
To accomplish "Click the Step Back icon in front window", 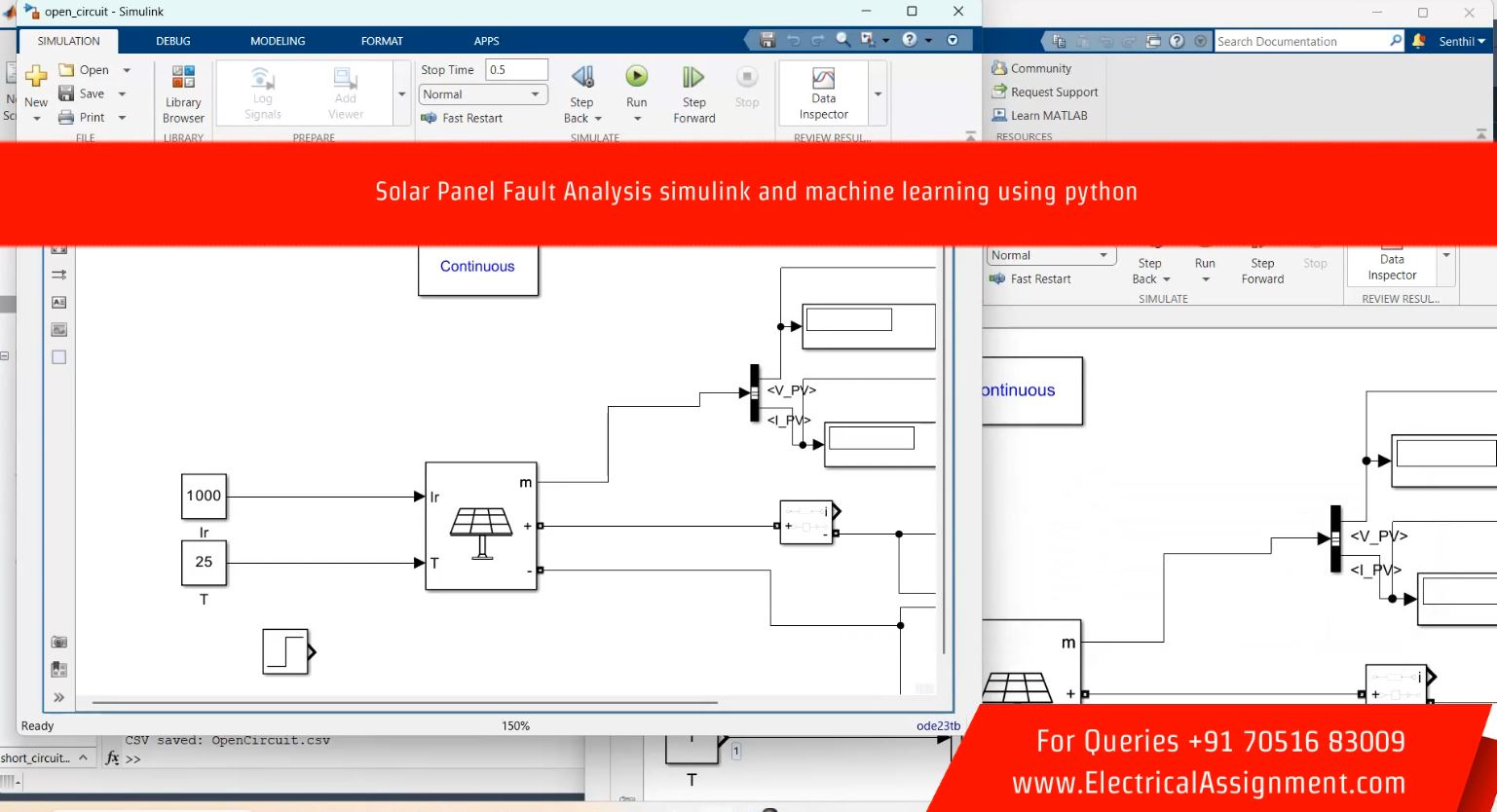I will tap(582, 77).
